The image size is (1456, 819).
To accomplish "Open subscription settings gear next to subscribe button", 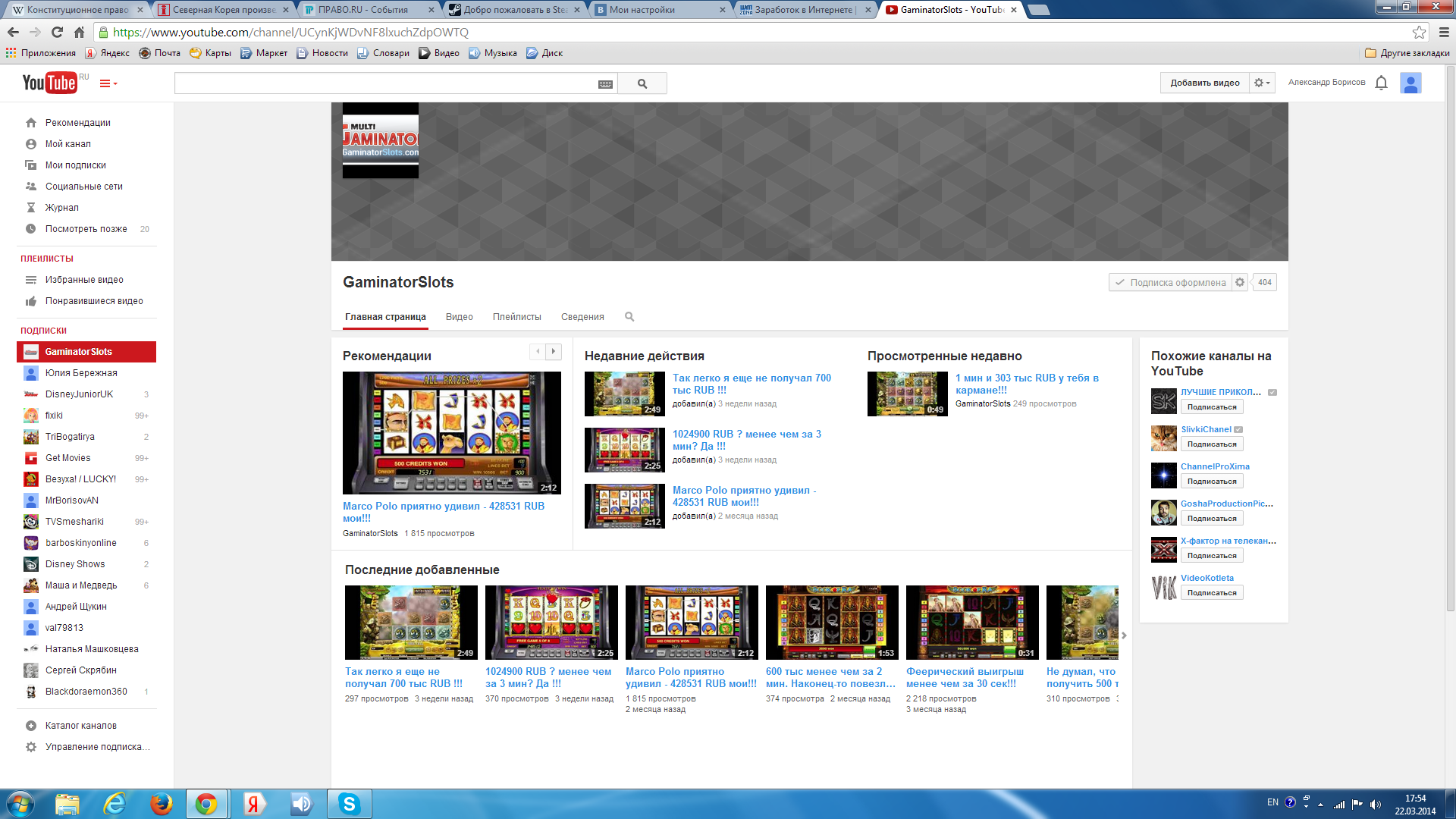I will 1240,282.
